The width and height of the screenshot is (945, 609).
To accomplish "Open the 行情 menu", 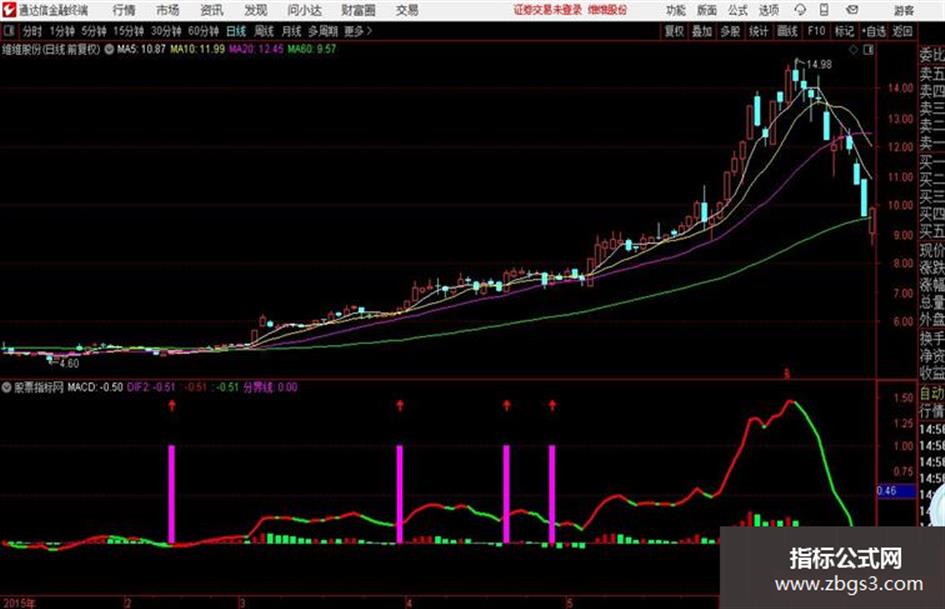I will click(x=124, y=10).
